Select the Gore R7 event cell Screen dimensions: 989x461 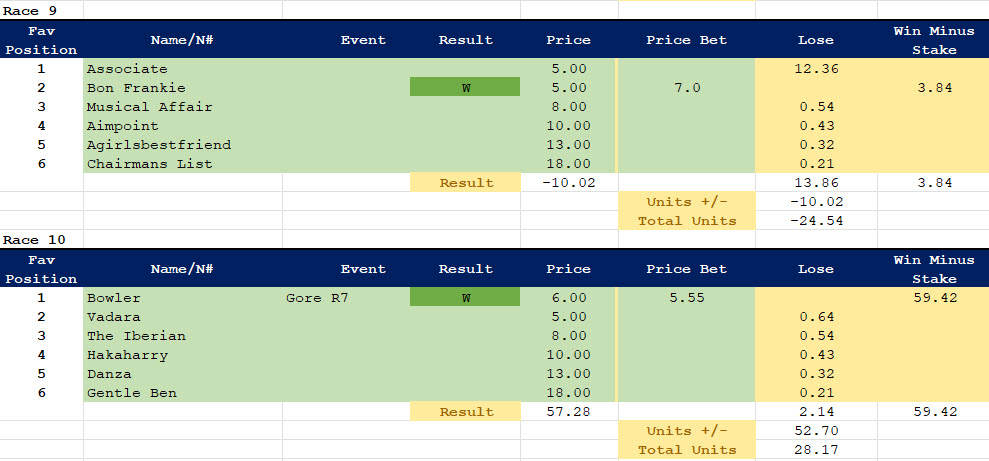(317, 298)
